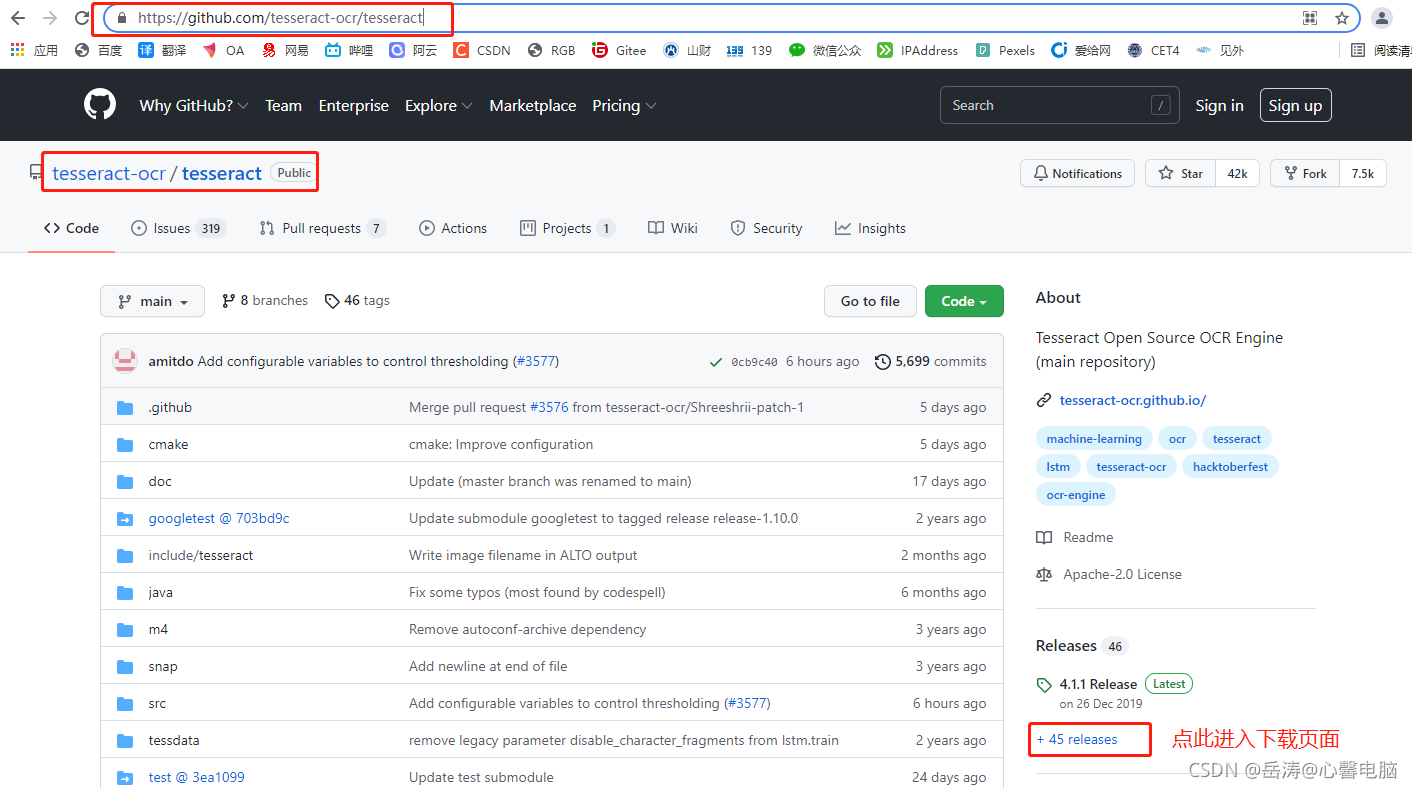Screen dimensions: 1412x788
Task: Expand the Pricing dropdown
Action: tap(624, 105)
